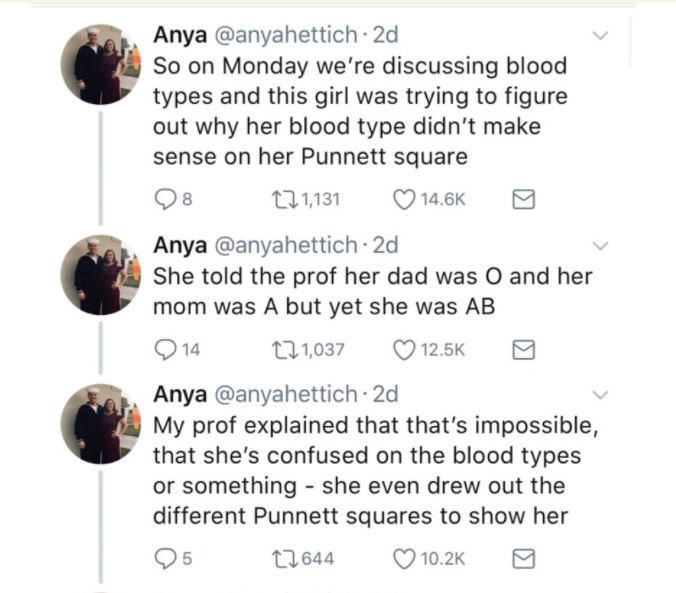Send first tweet via direct message envelope
676x593 pixels.
tap(521, 199)
